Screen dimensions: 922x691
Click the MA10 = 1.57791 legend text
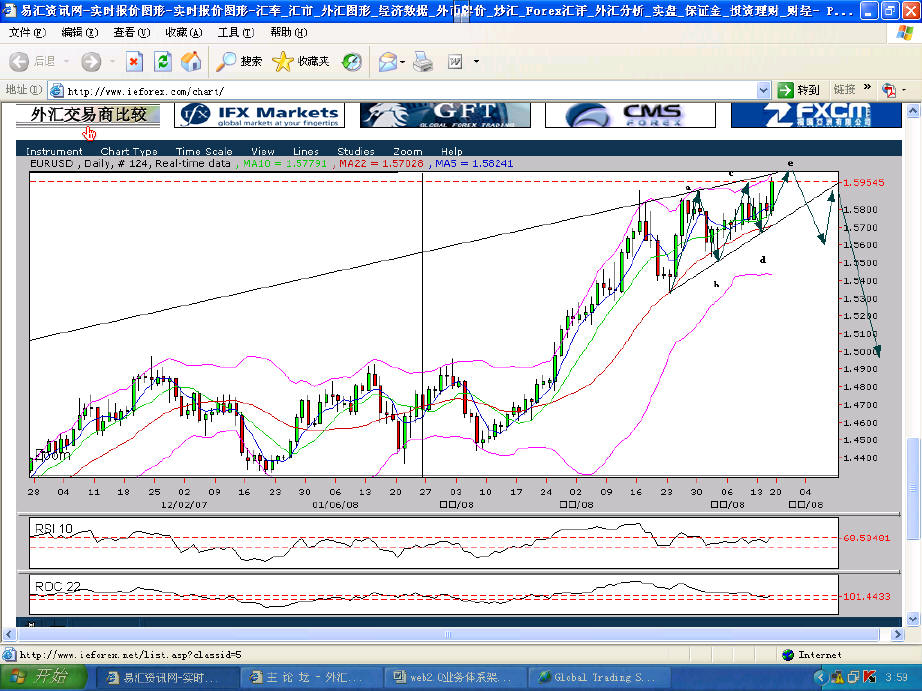[285, 163]
